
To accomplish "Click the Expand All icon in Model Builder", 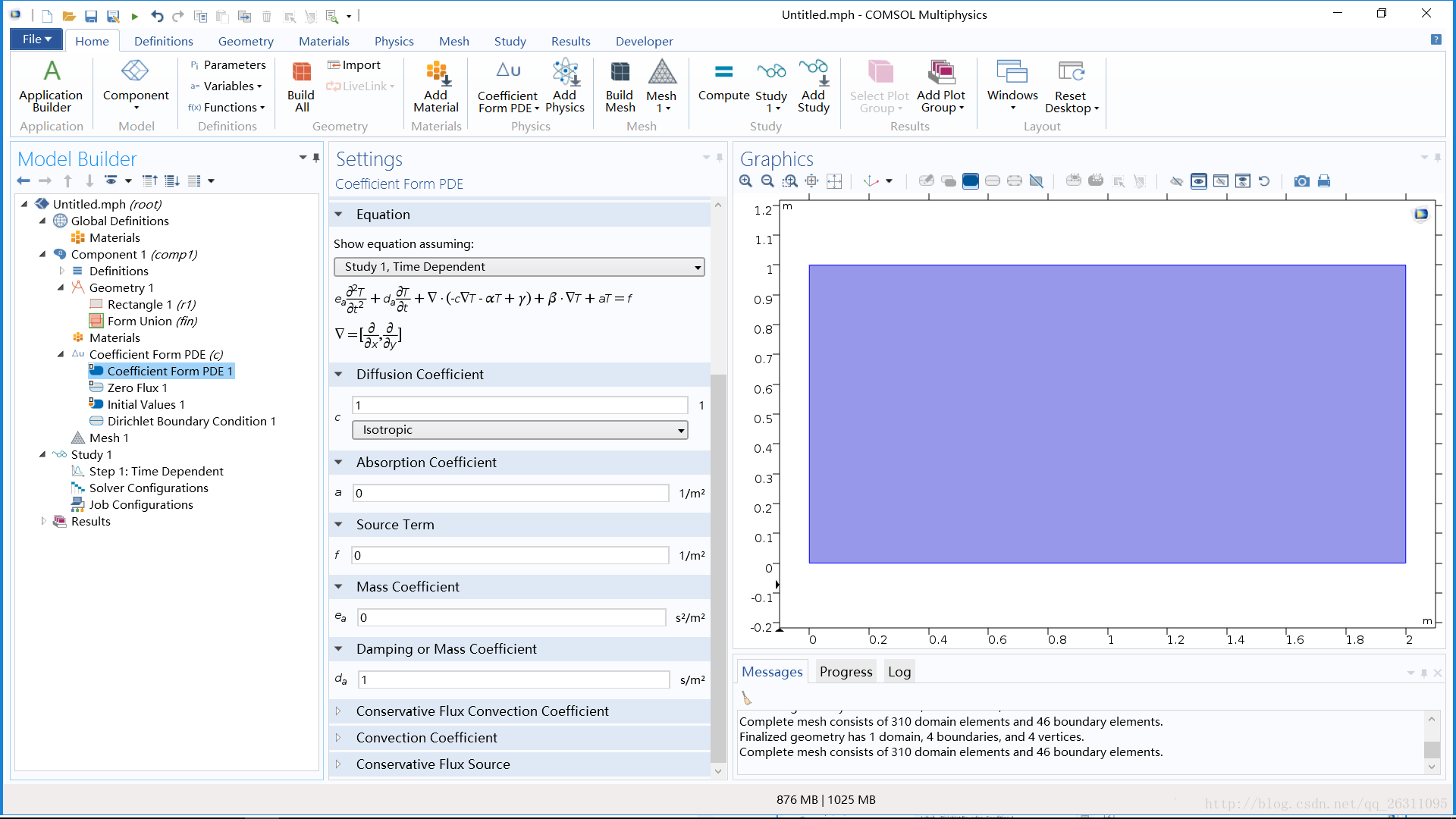I will [172, 180].
